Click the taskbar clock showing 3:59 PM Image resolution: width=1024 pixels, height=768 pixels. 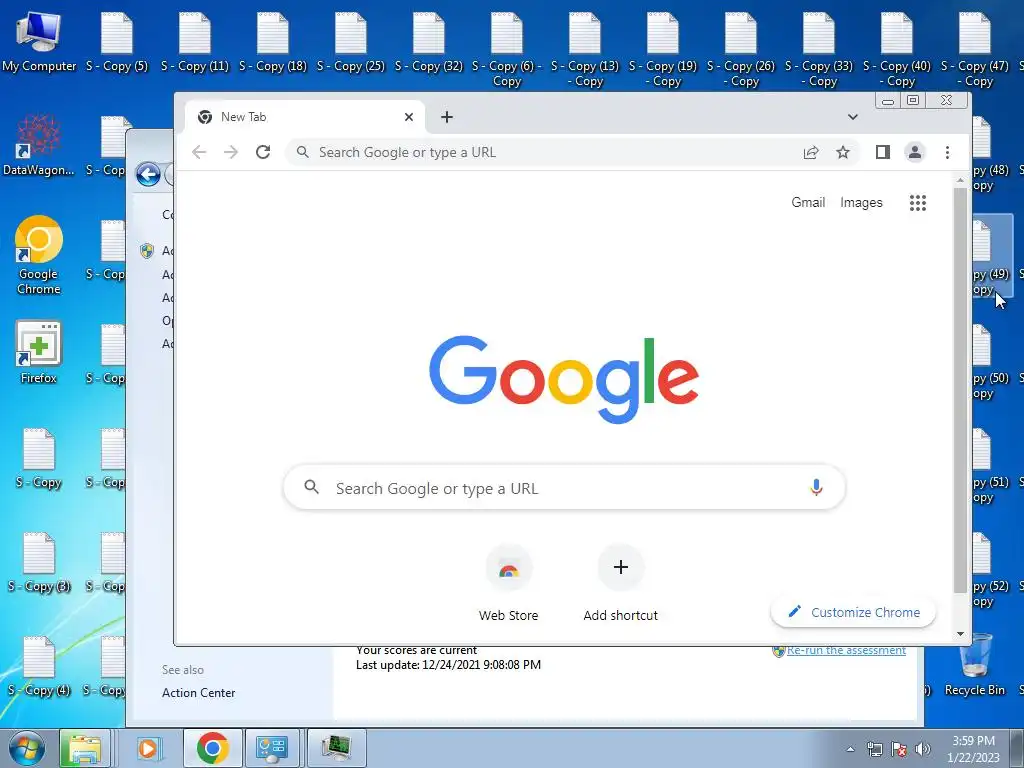[x=973, y=748]
